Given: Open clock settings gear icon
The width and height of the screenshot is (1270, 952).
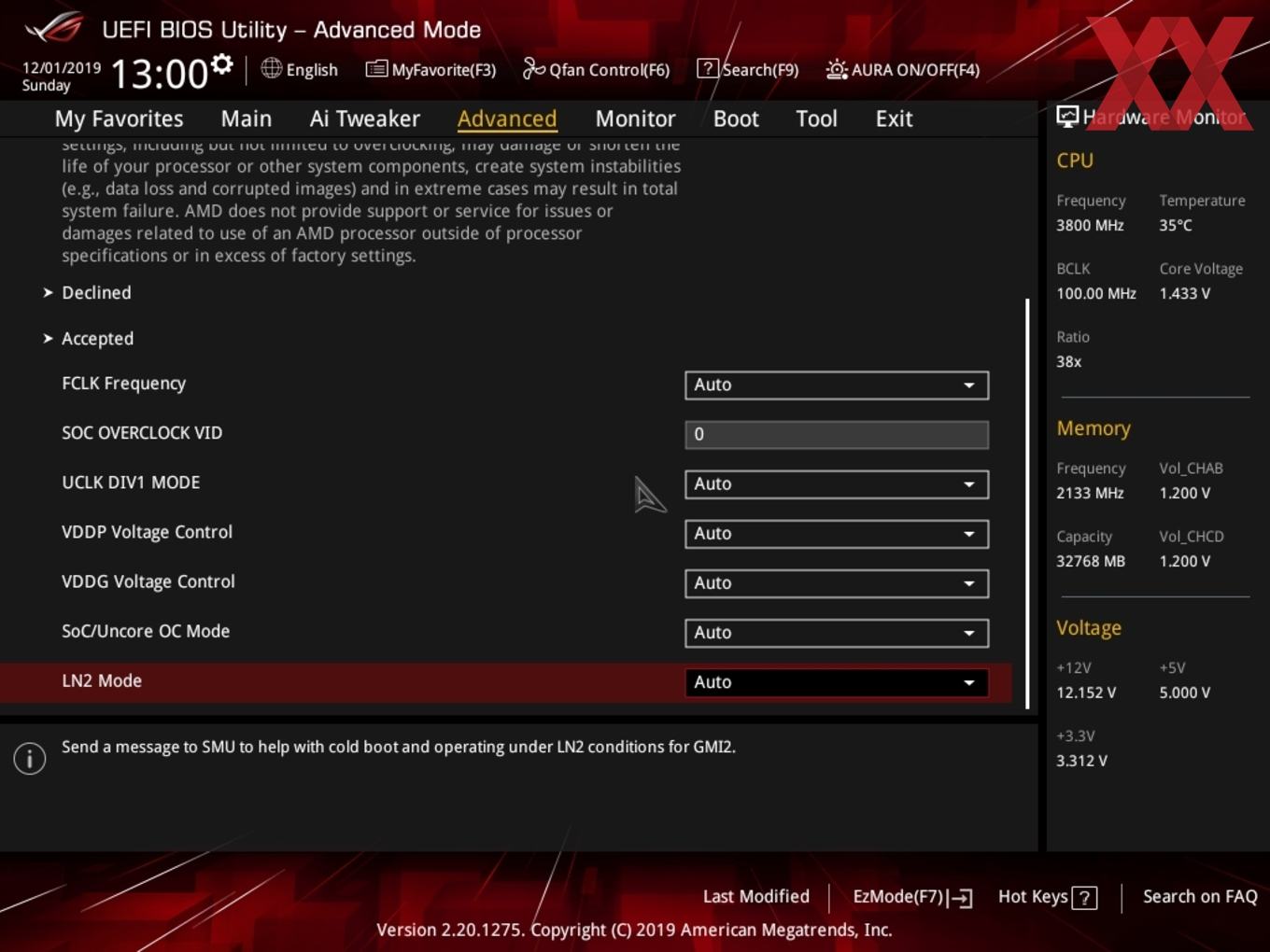Looking at the screenshot, I should [x=221, y=64].
